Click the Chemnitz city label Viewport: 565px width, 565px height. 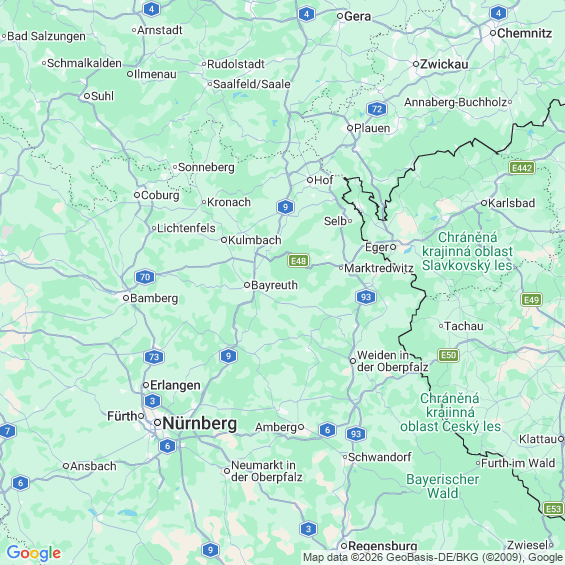[524, 33]
